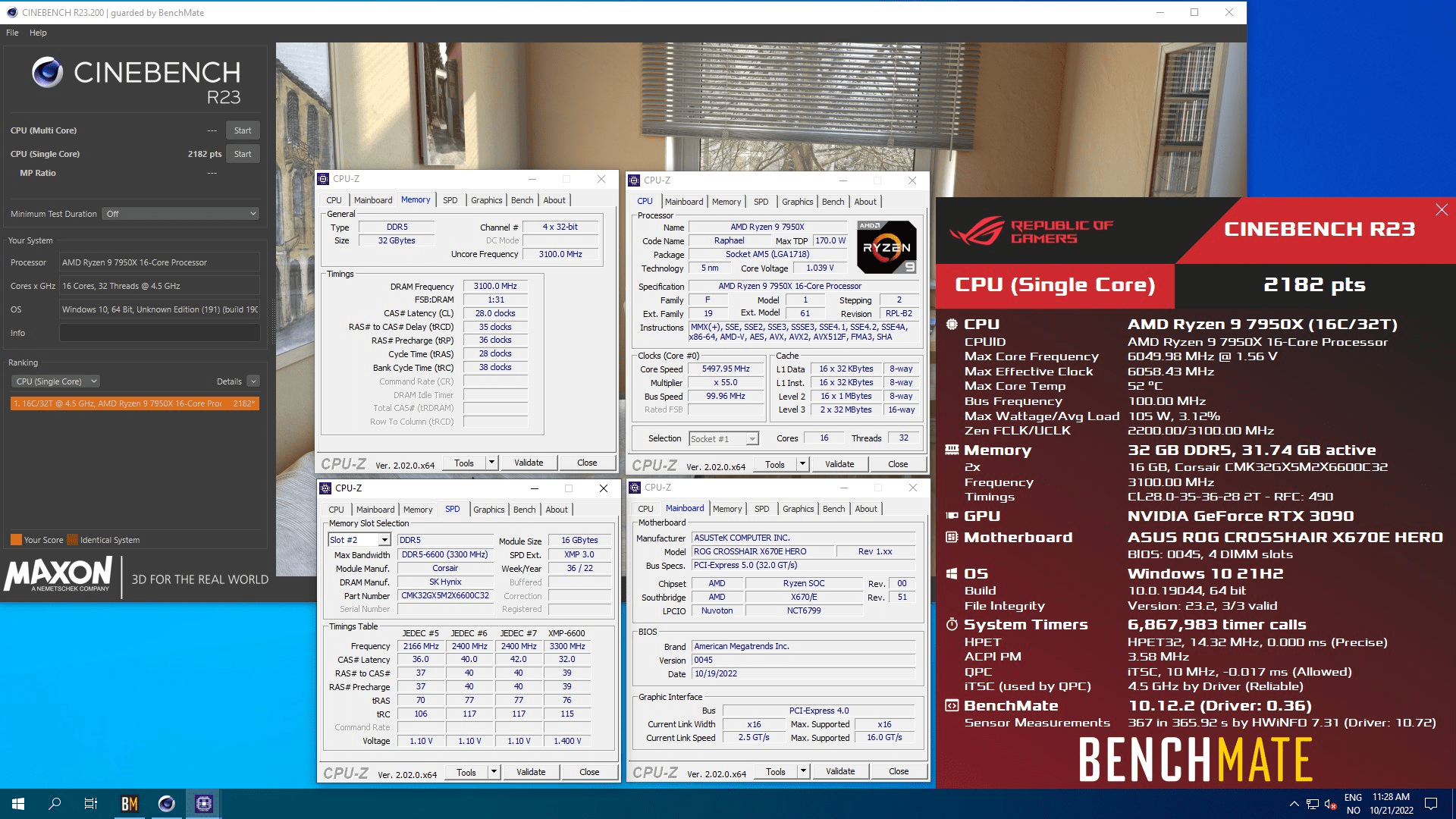Click the Info input field
The width and height of the screenshot is (1456, 819).
click(159, 333)
